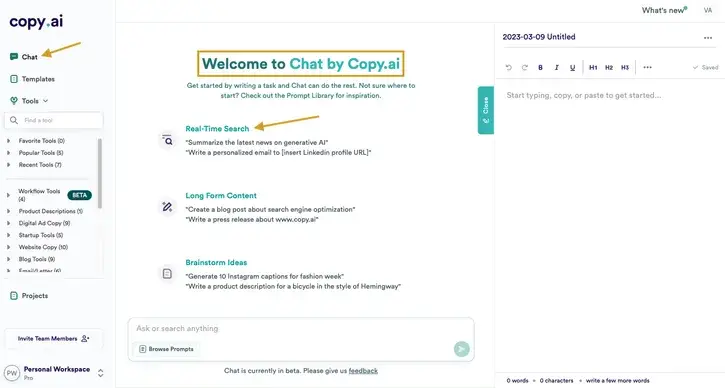The height and width of the screenshot is (388, 725).
Task: Click the VA user avatar
Action: 708,10
